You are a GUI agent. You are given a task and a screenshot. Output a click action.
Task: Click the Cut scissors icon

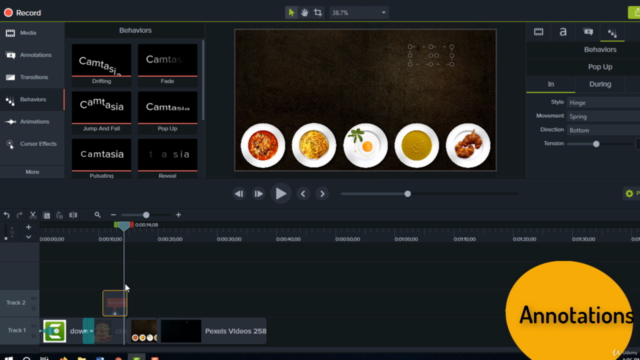pyautogui.click(x=33, y=215)
